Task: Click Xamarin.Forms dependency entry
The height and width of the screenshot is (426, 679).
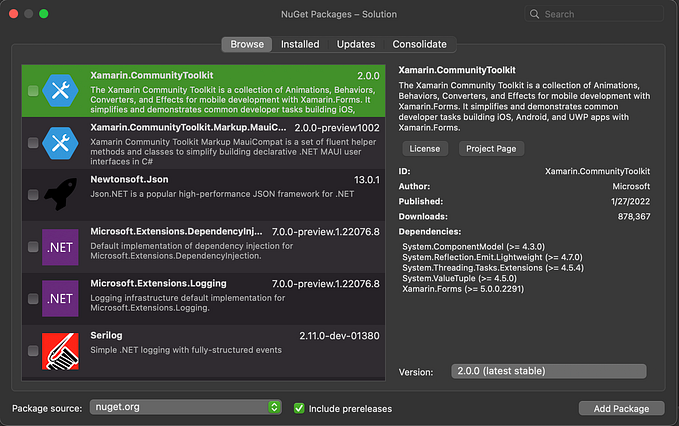Action: pyautogui.click(x=463, y=289)
